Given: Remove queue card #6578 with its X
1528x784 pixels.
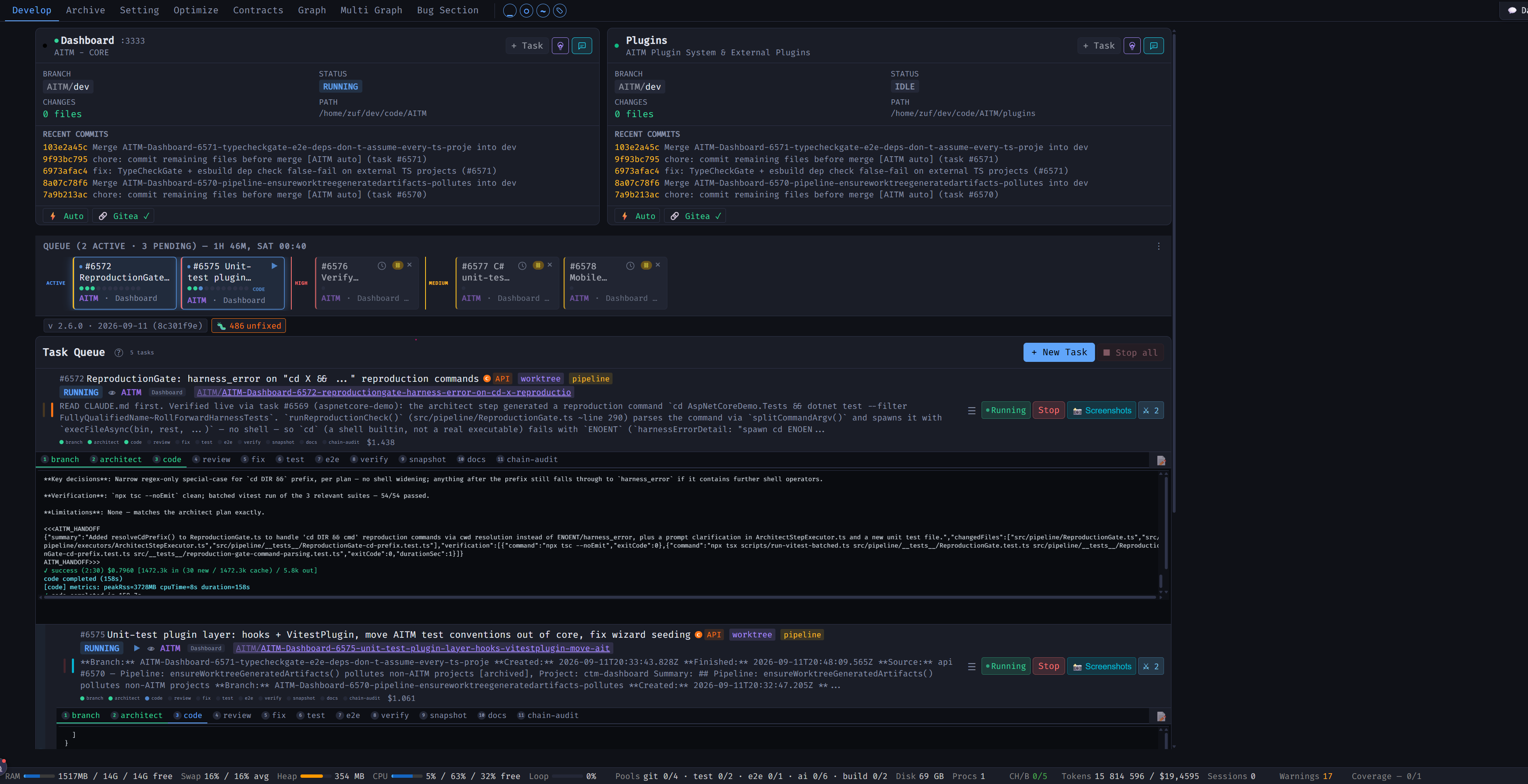Looking at the screenshot, I should [658, 265].
